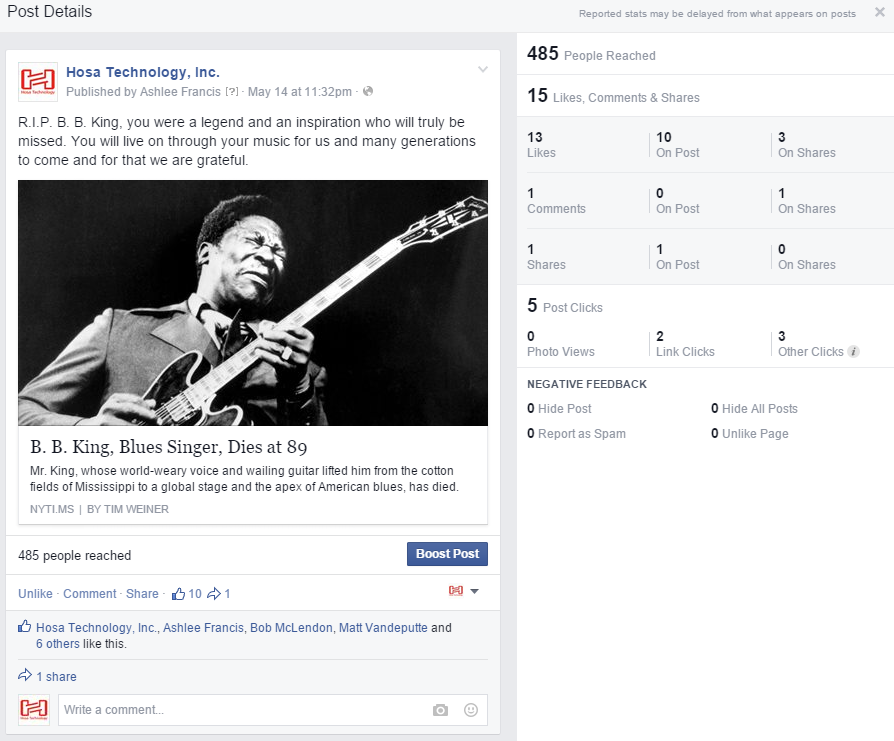Screen dimensions: 894x741
Task: Expand the post options chevron menu
Action: point(483,70)
